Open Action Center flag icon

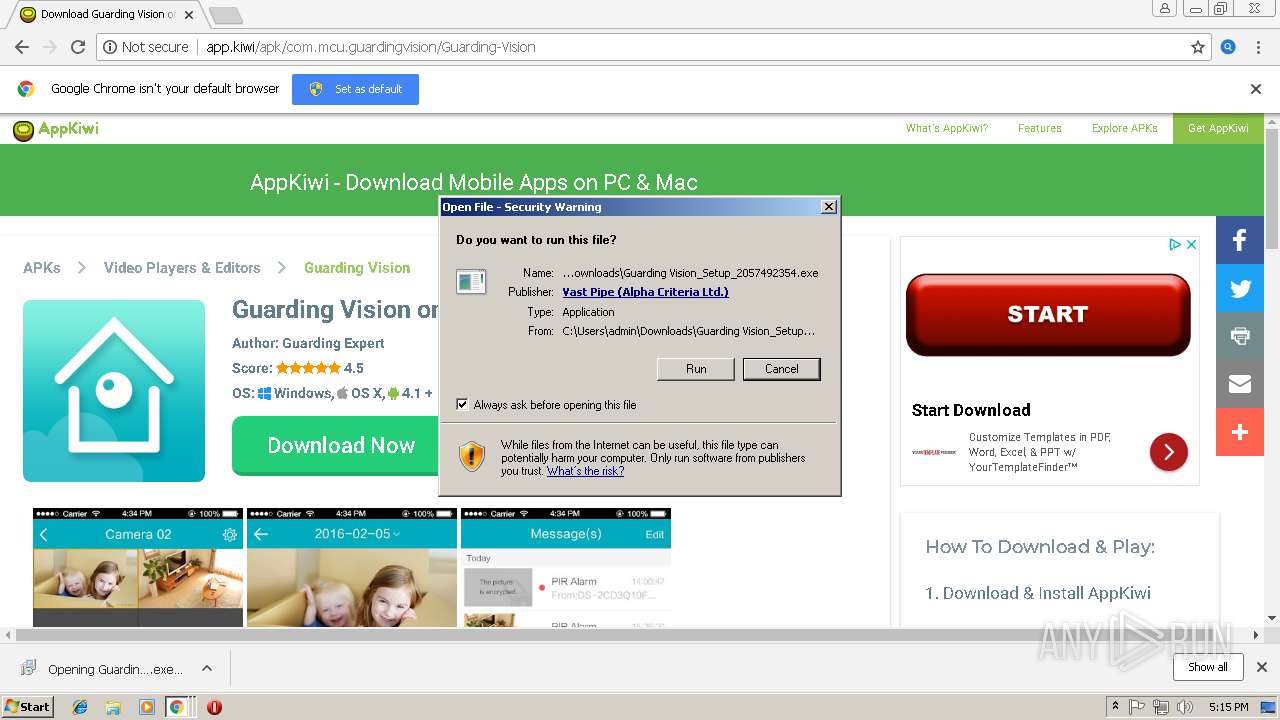(1137, 707)
